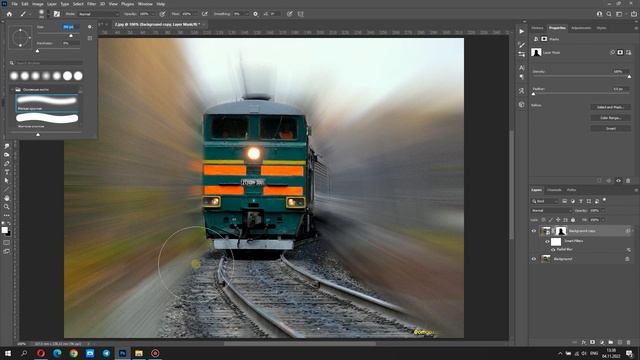Select the Hand tool
This screenshot has width=640, height=360.
[7, 198]
